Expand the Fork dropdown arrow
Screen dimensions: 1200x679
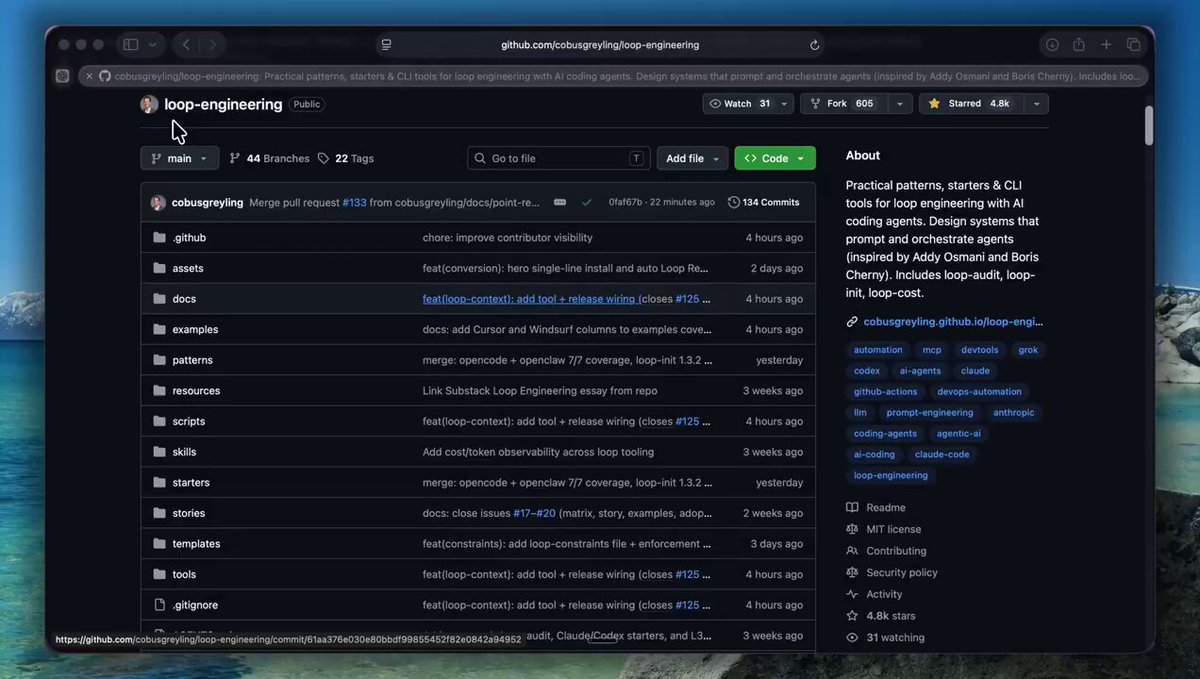900,104
